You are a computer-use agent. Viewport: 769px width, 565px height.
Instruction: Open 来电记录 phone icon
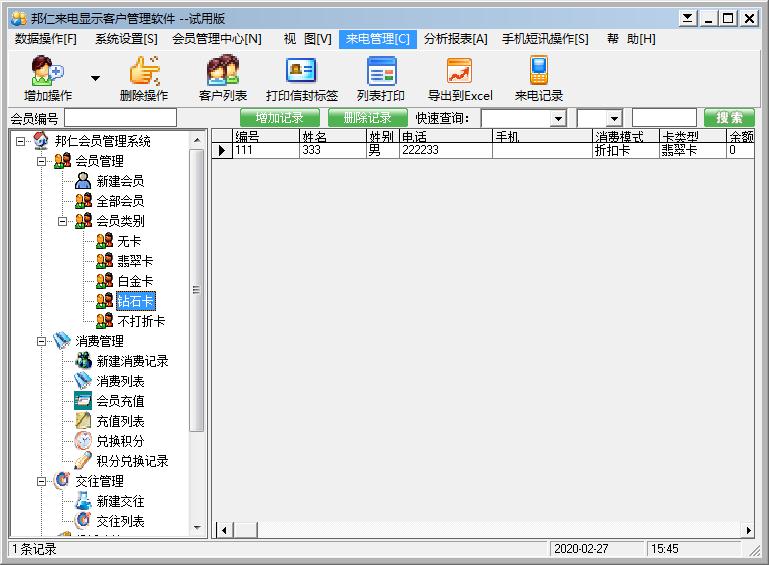pos(538,71)
